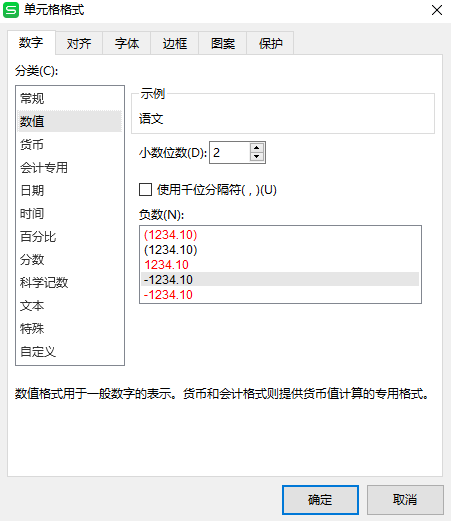This screenshot has height=521, width=451.
Task: Click the WPS spreadsheet logo icon
Action: tap(11, 10)
